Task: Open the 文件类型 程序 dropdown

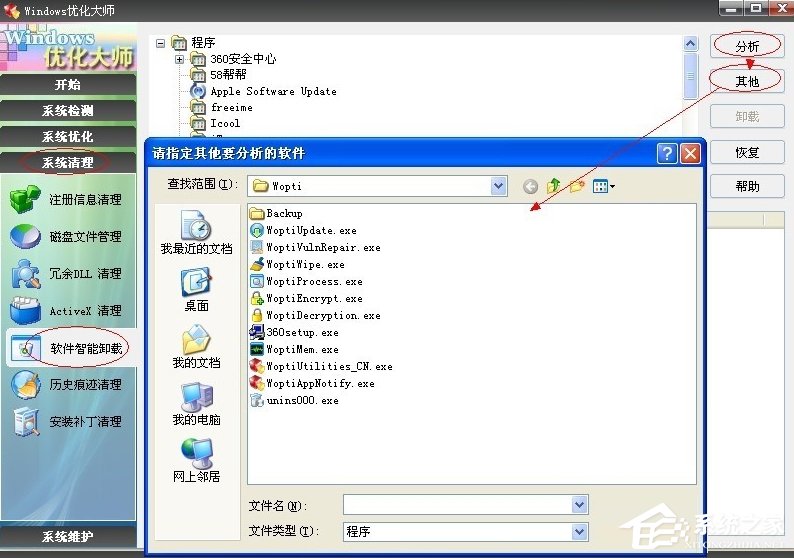Action: click(579, 532)
